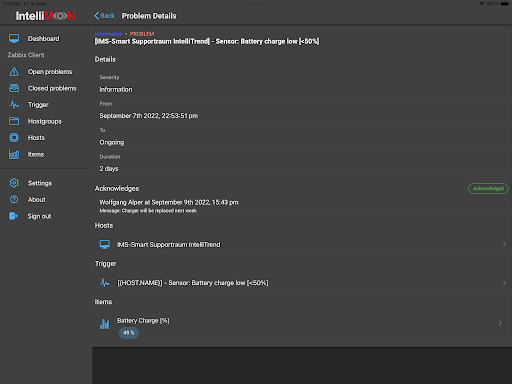
Task: Click the From date September 7th 2022
Action: [149, 116]
